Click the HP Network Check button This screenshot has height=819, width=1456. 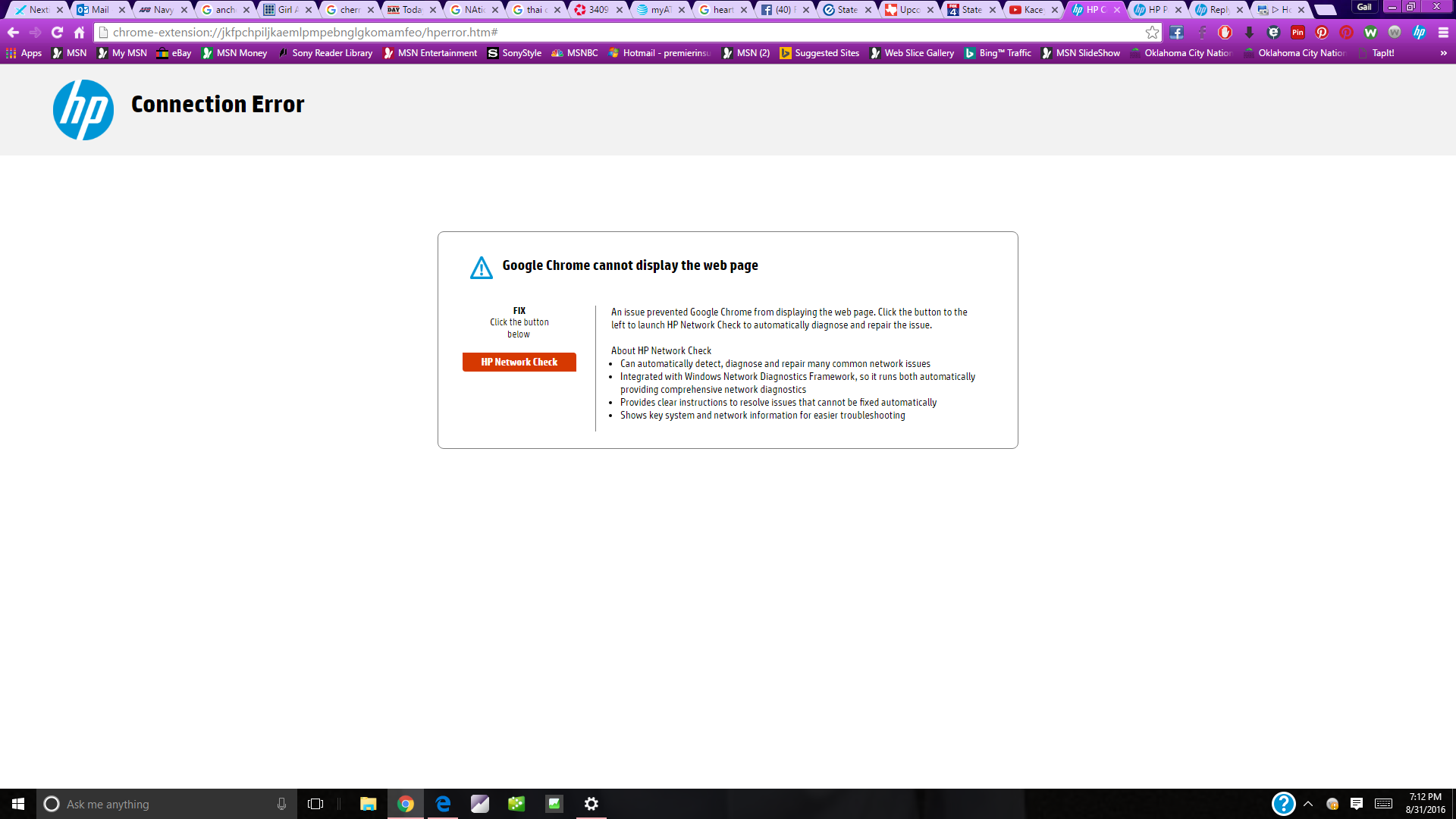519,362
